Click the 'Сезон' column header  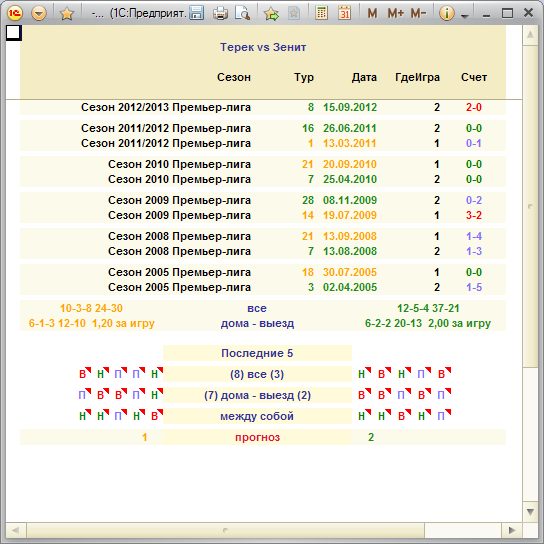coord(233,77)
